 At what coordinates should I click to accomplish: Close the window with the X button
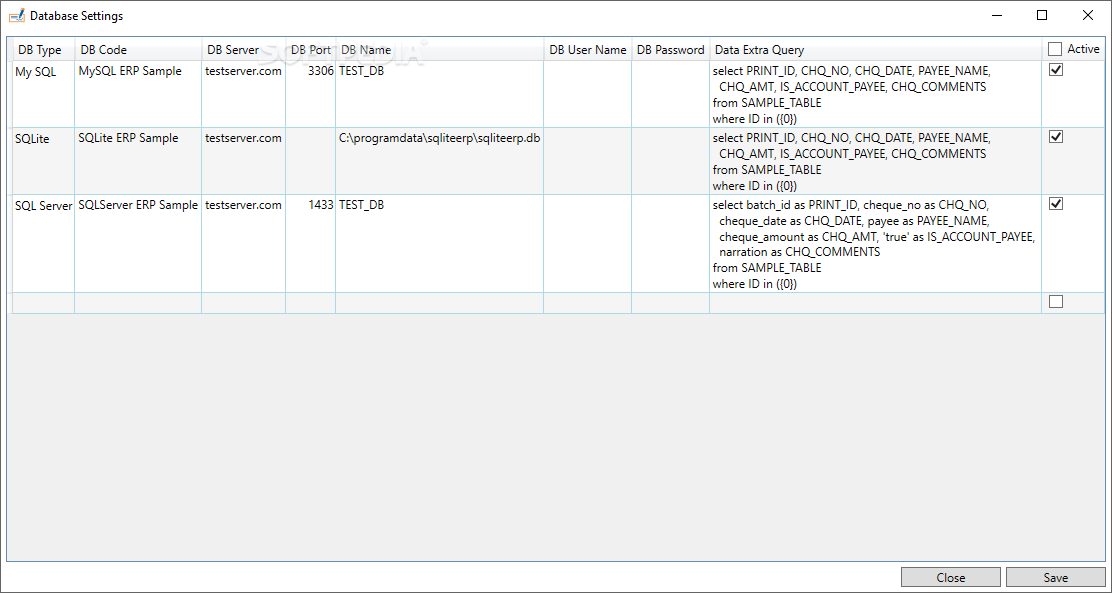[1087, 15]
